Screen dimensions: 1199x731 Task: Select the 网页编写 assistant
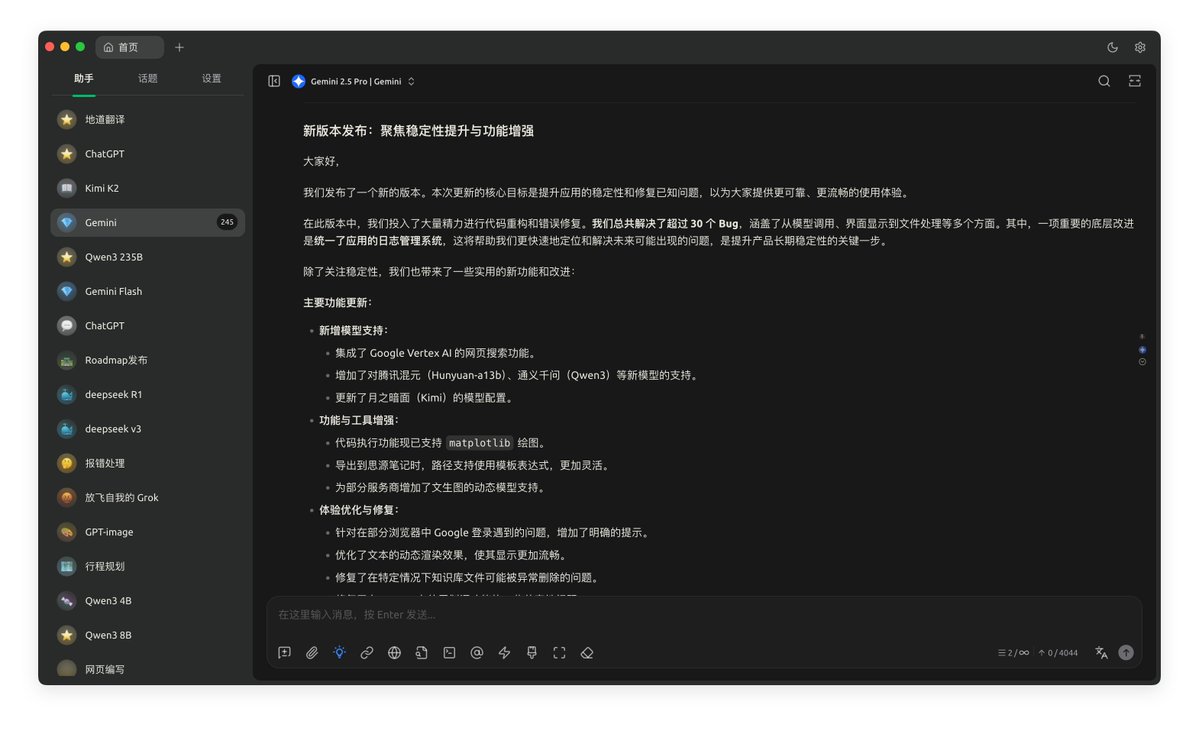(148, 670)
